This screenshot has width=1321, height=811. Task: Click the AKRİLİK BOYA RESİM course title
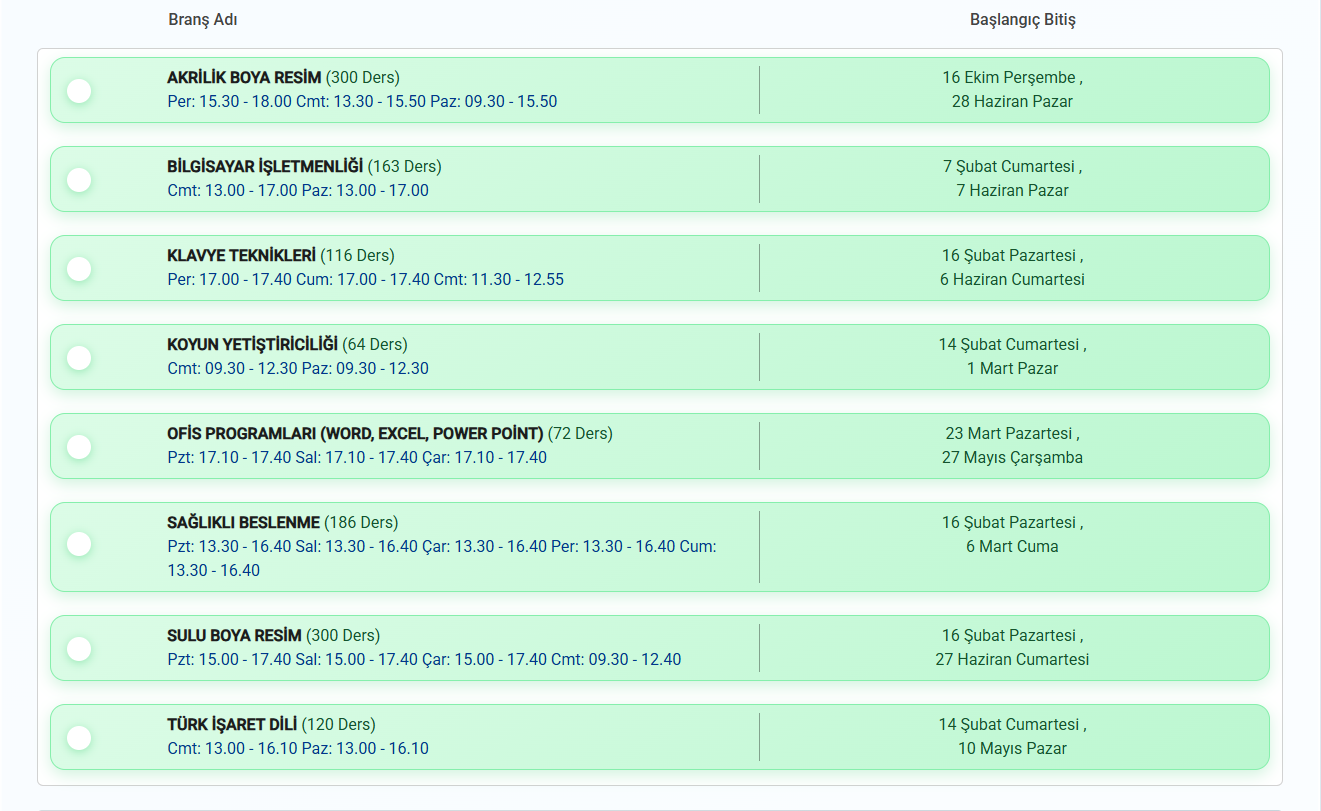pos(244,78)
